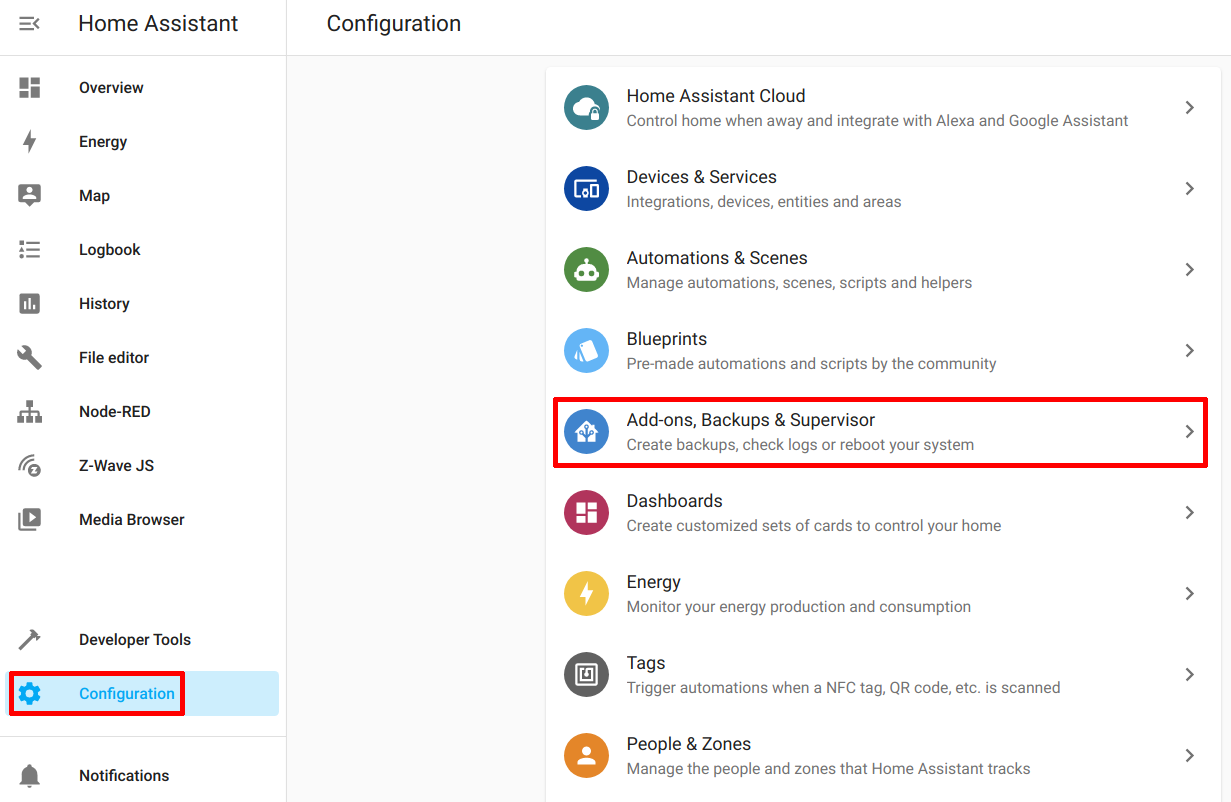This screenshot has height=802, width=1231.
Task: Click the yellow Energy configuration icon
Action: coord(586,594)
